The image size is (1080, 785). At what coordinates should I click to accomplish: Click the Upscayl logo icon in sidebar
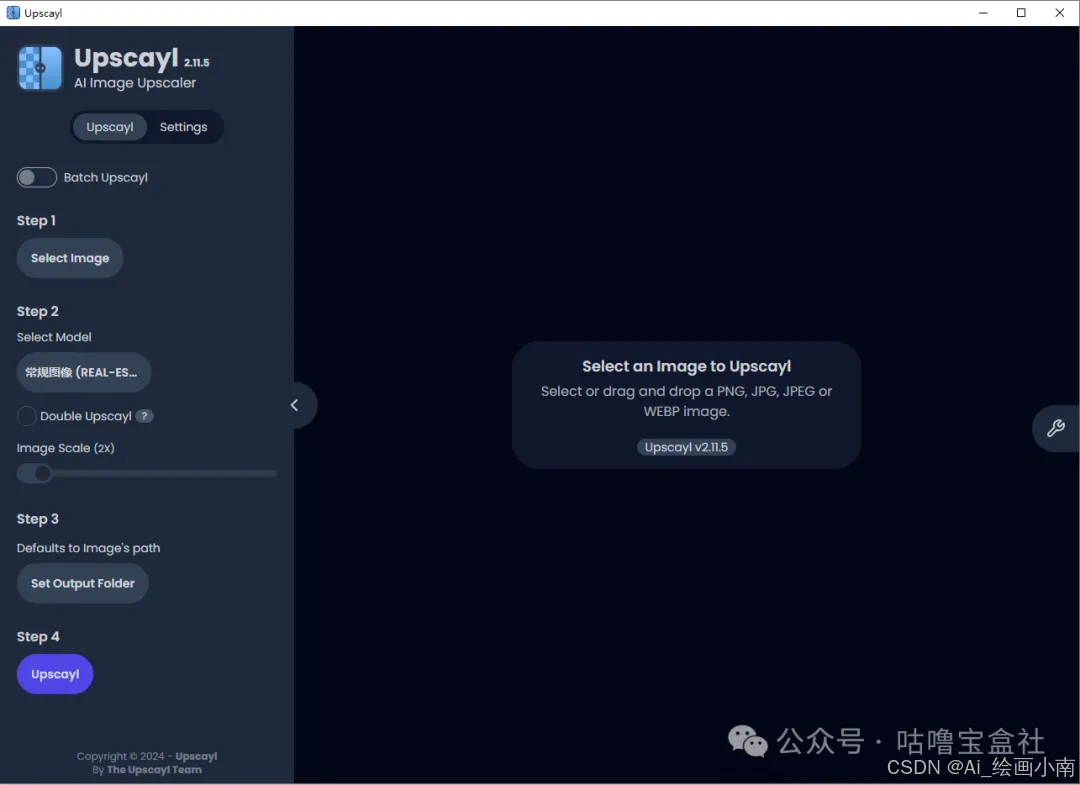(x=40, y=68)
